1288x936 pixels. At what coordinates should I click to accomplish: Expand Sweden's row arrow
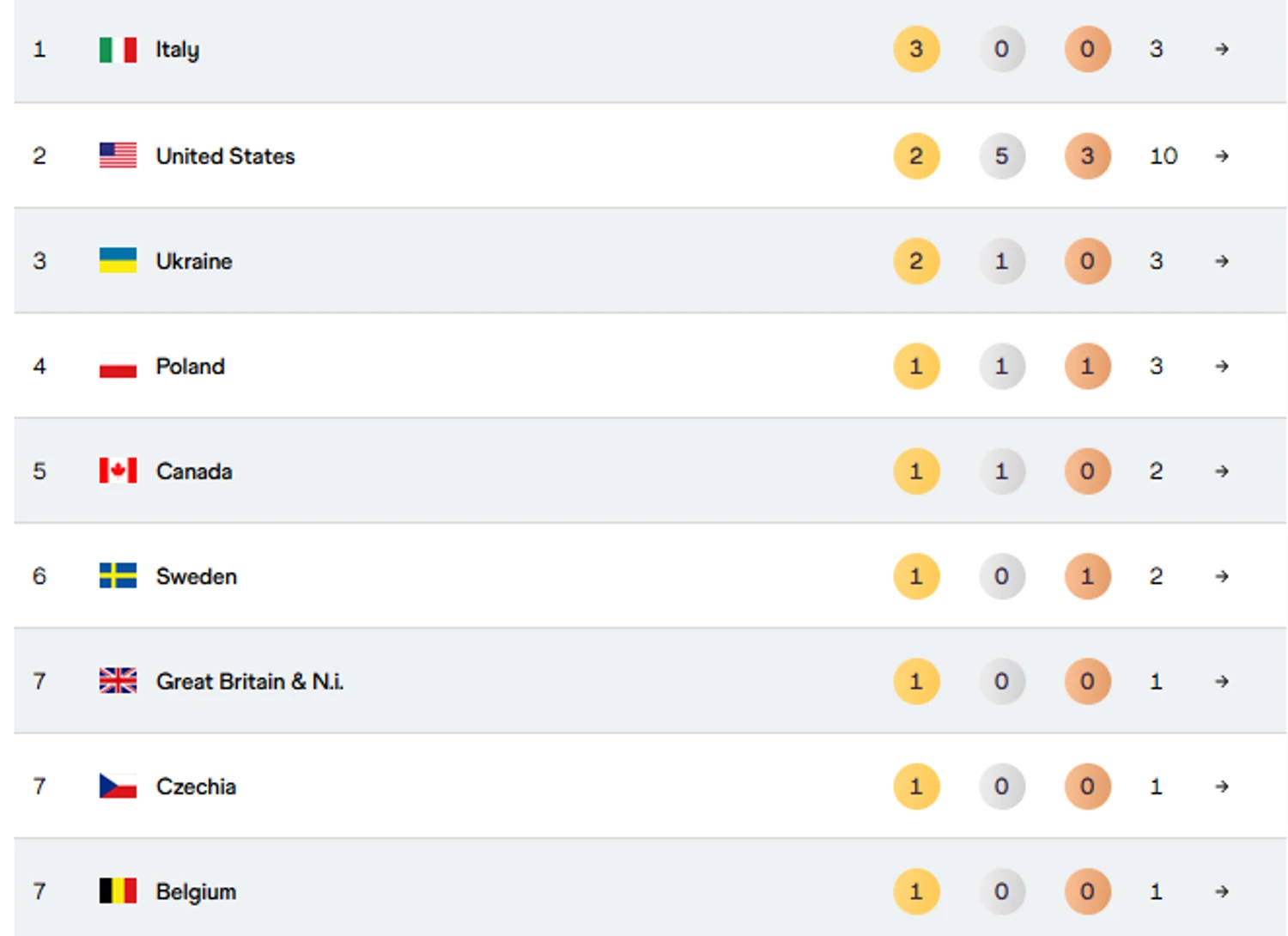click(1222, 576)
